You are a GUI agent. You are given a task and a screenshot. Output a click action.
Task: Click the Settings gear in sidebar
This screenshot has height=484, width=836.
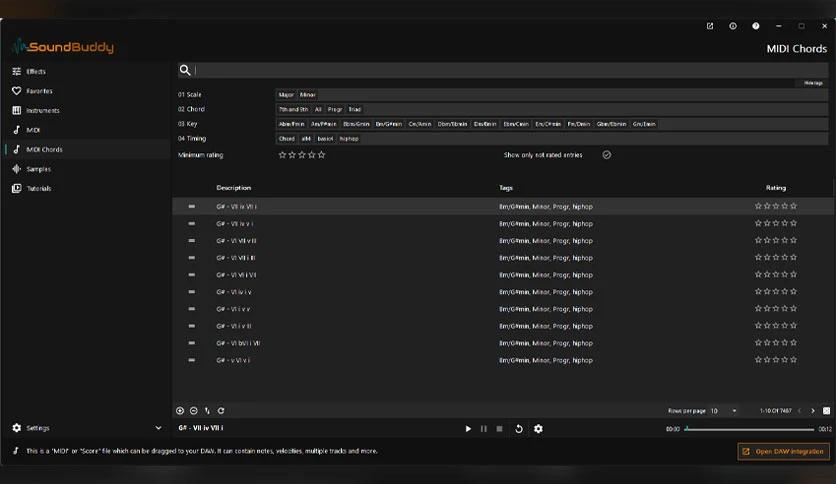[17, 427]
